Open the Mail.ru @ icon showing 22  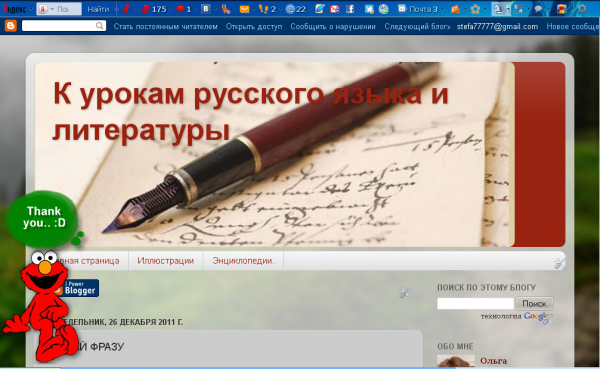tap(296, 9)
